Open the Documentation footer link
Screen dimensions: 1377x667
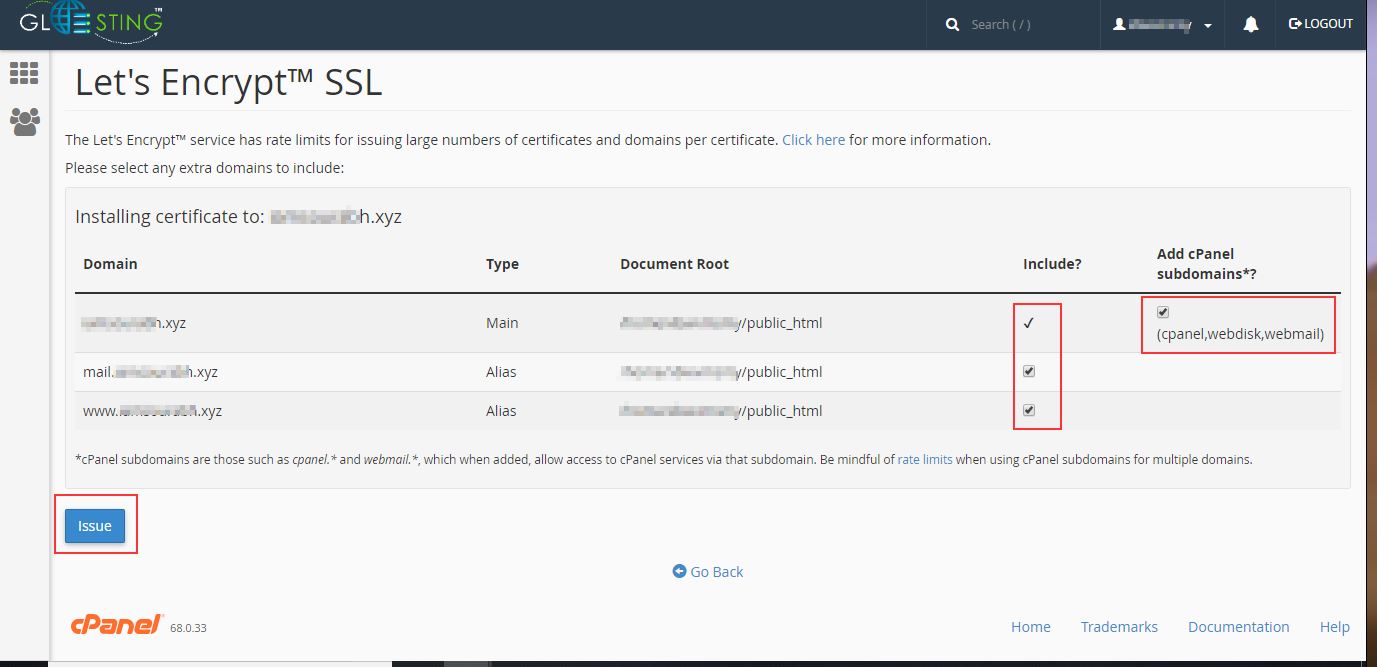[1239, 627]
